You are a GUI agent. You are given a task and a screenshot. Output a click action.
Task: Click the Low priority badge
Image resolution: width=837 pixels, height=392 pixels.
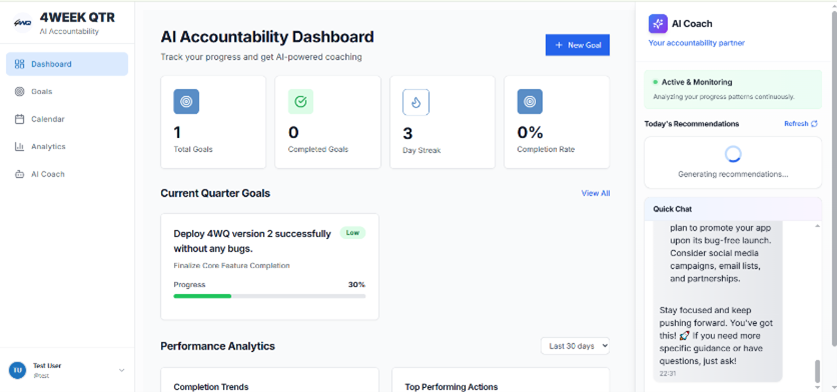(353, 233)
